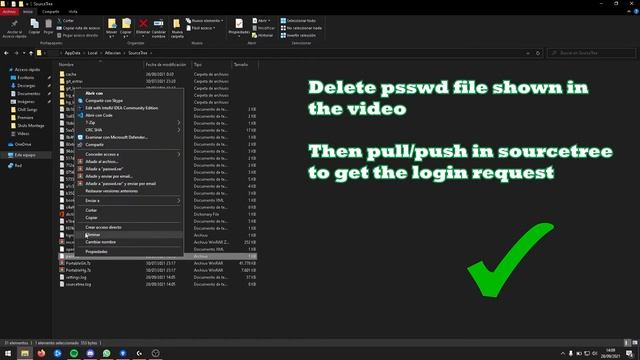Select Cortar in the context menu
Image resolution: width=640 pixels, height=360 pixels.
[91, 210]
